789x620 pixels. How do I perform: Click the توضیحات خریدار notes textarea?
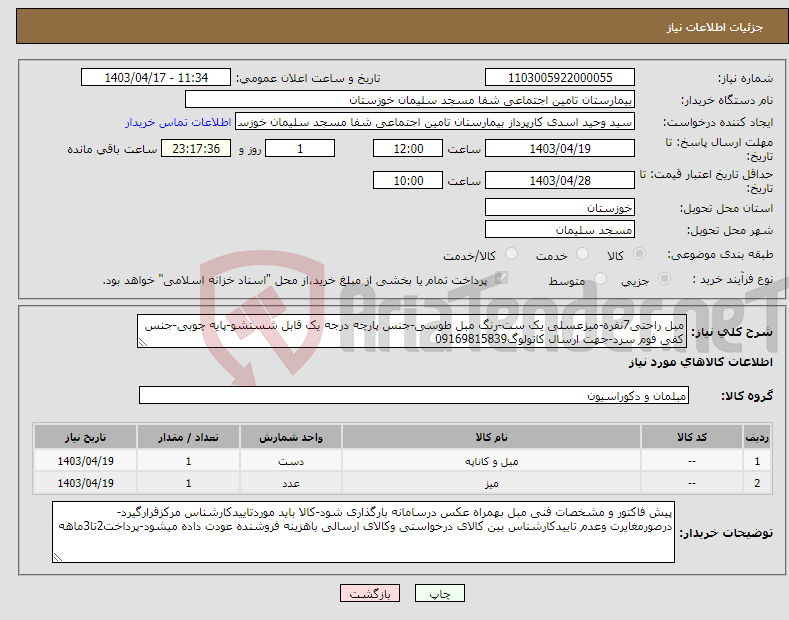coord(363,532)
